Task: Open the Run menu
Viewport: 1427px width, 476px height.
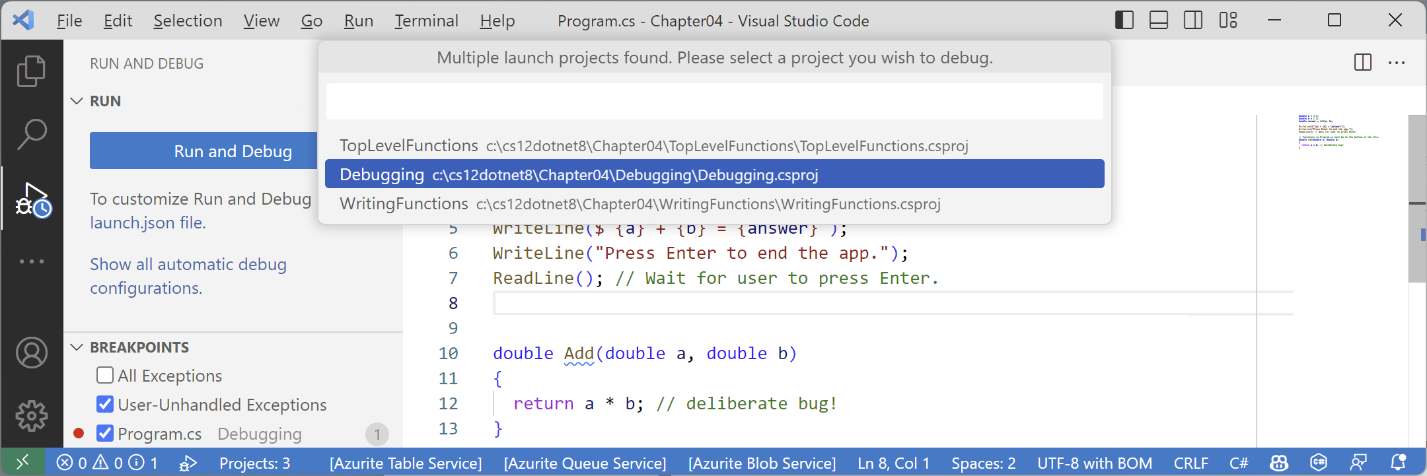Action: [x=358, y=20]
